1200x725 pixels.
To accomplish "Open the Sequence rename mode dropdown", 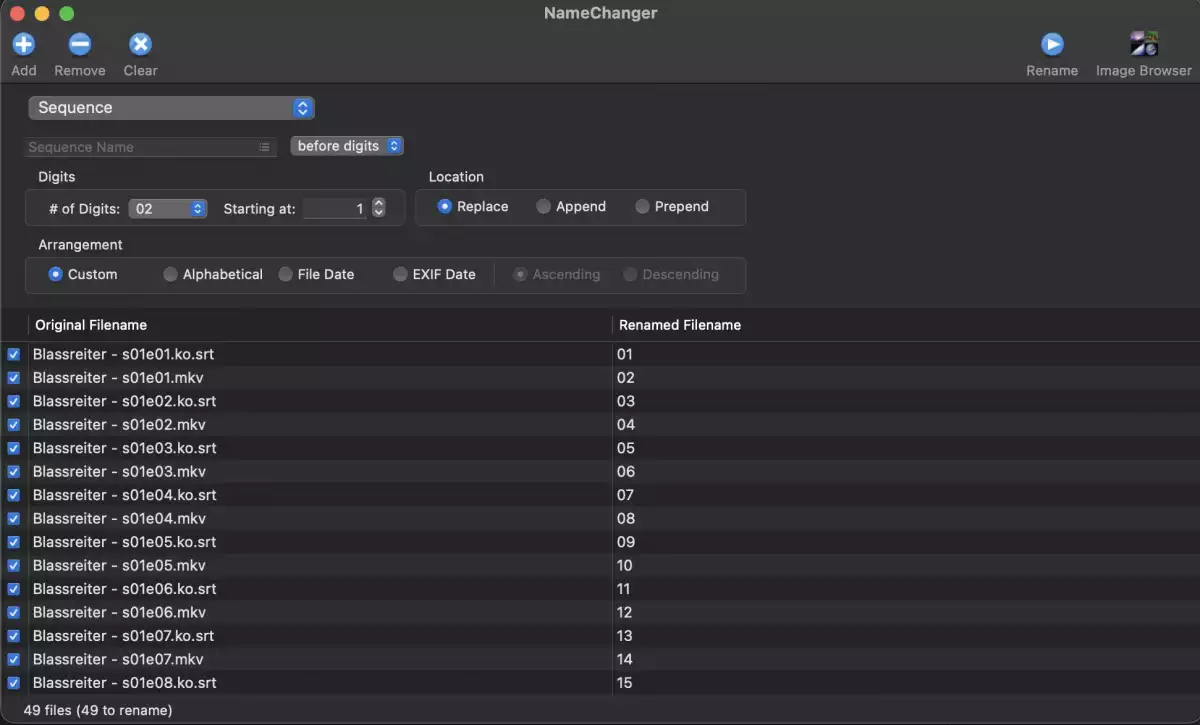I will coord(171,108).
